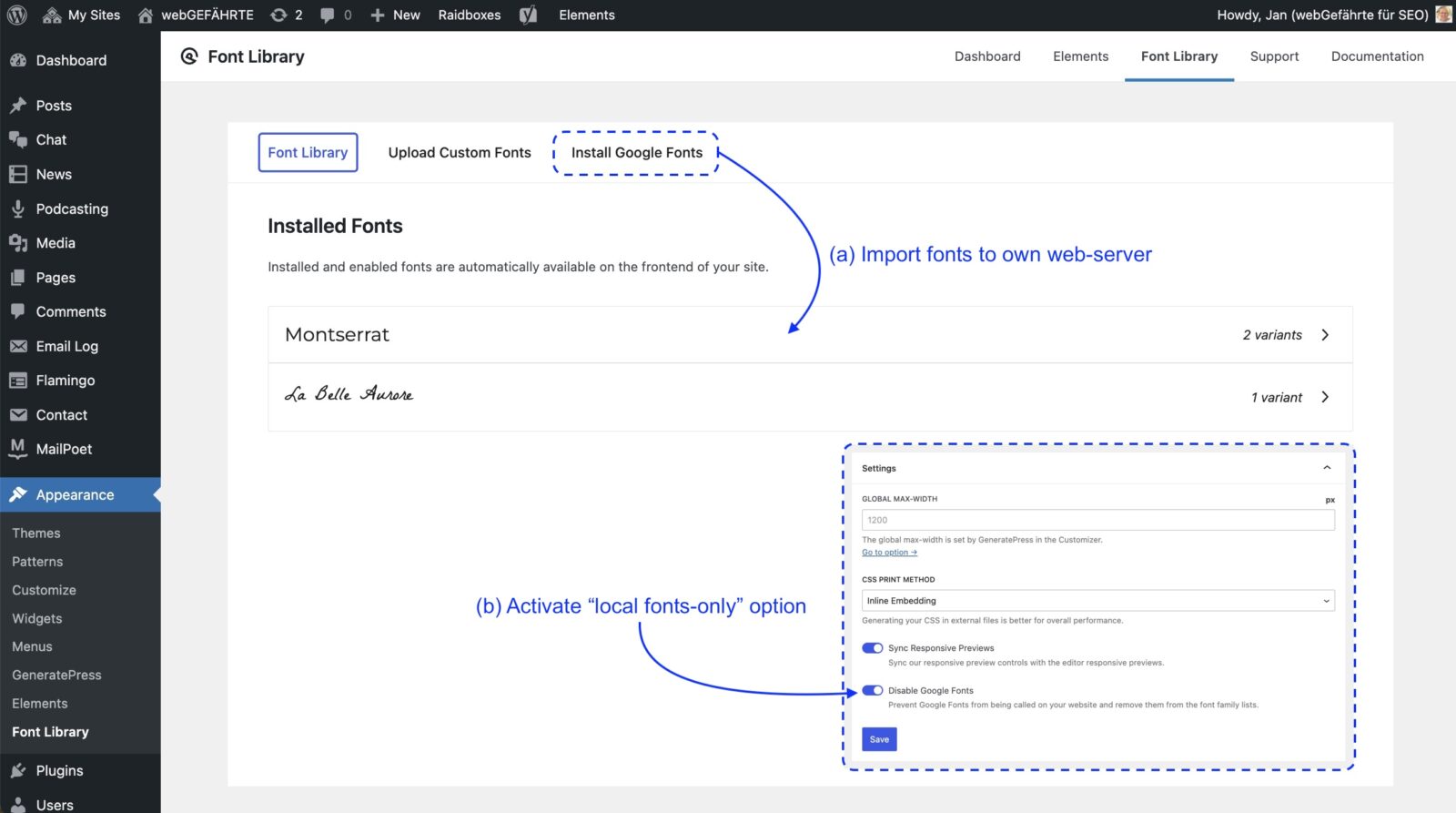Screen dimensions: 1456x813
Task: Open the comments bubble in admin bar
Action: 335,15
